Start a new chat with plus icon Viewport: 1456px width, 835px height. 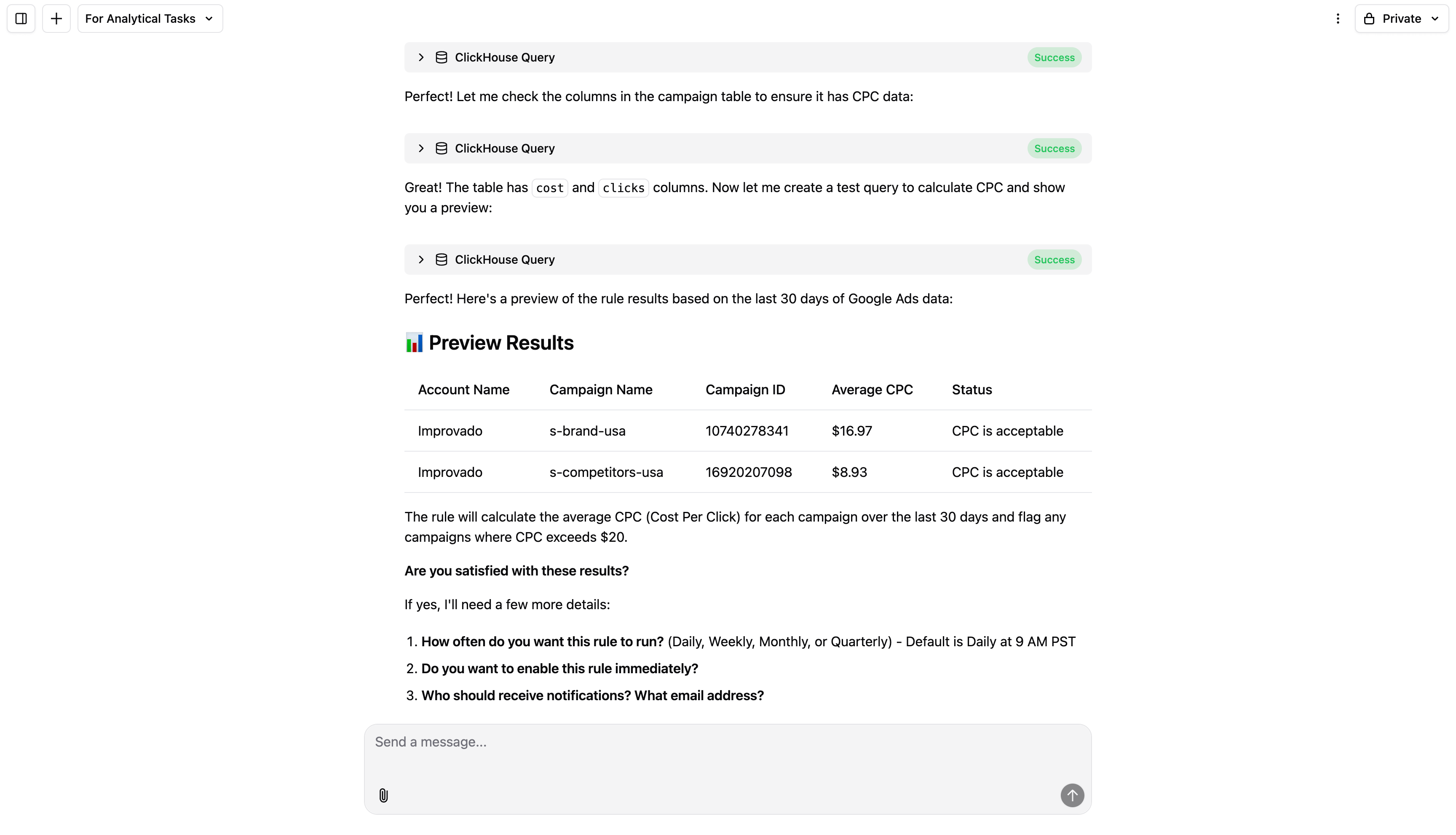click(56, 19)
